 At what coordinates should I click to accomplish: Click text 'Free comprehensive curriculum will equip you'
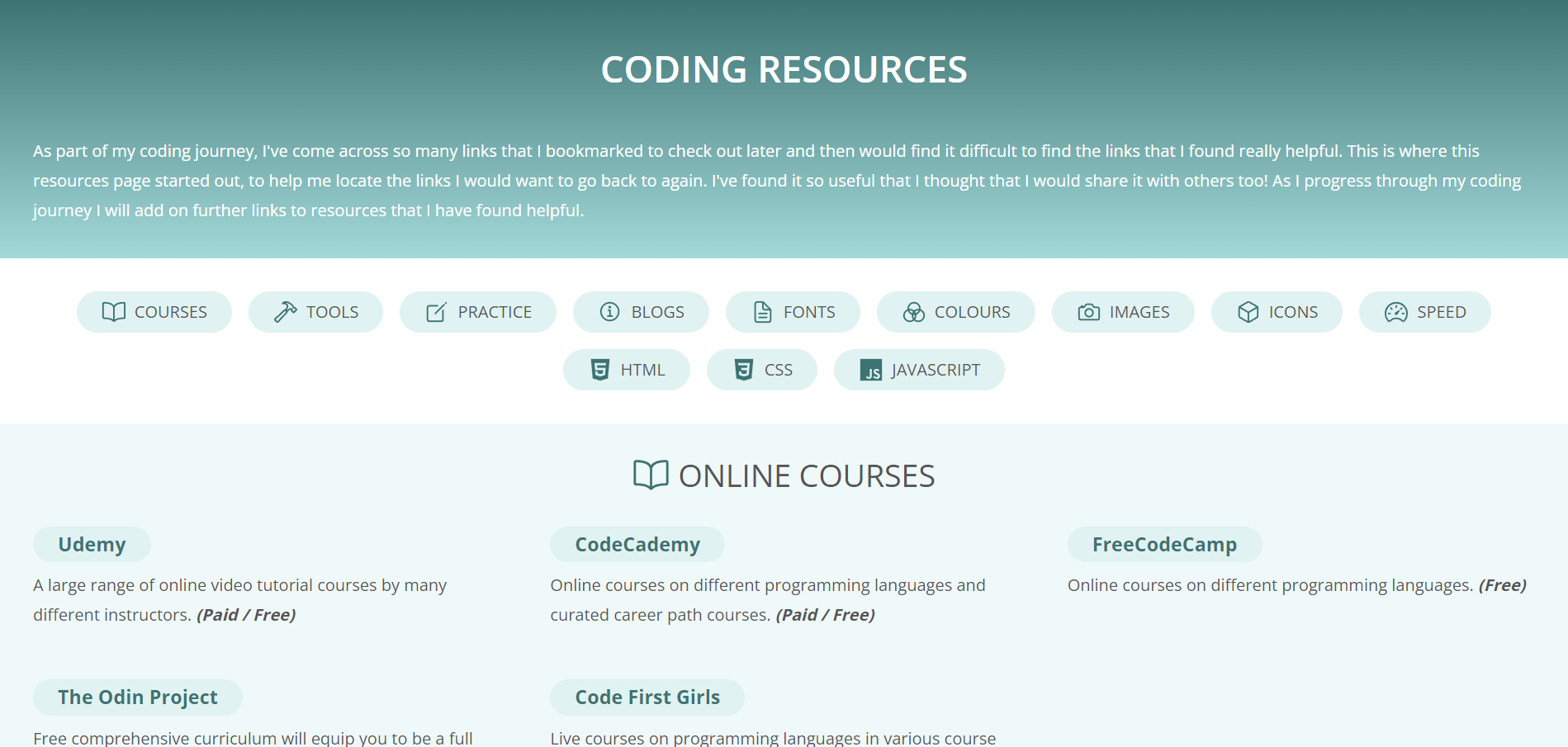click(253, 738)
